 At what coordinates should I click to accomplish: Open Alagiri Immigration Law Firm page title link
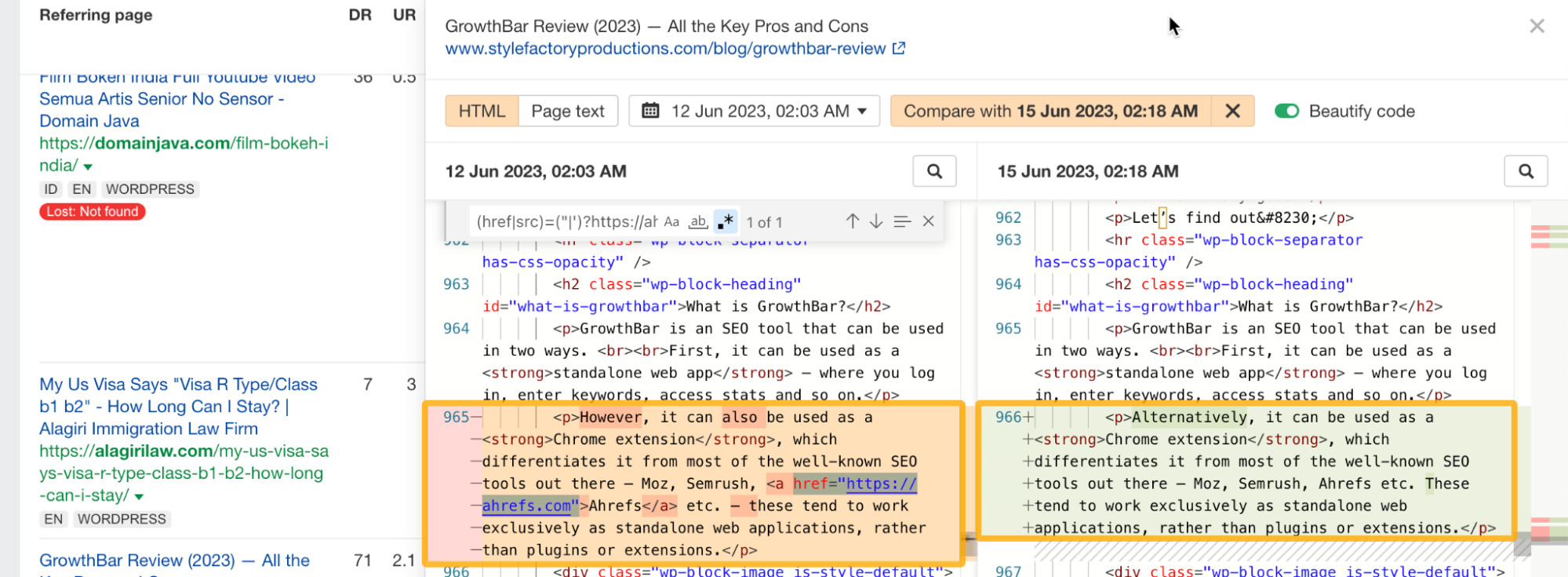[178, 407]
